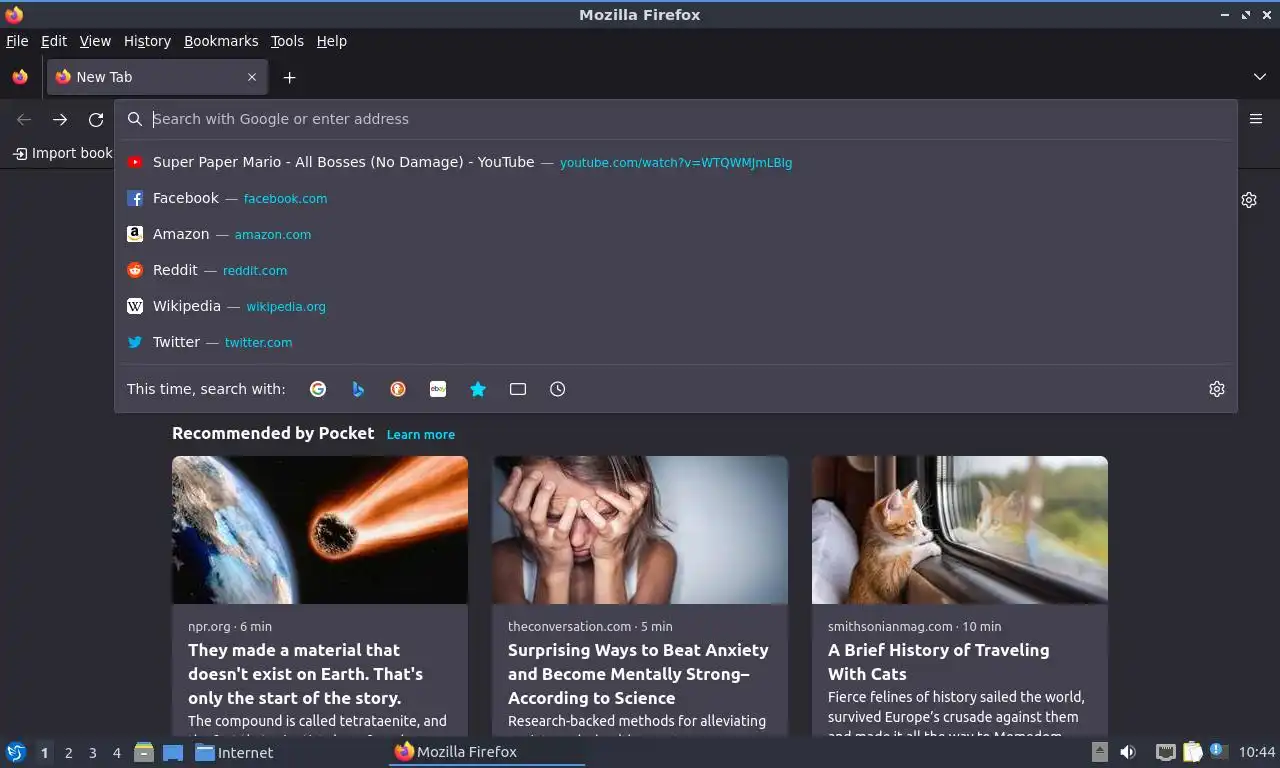Search this time with Bing

tap(358, 389)
